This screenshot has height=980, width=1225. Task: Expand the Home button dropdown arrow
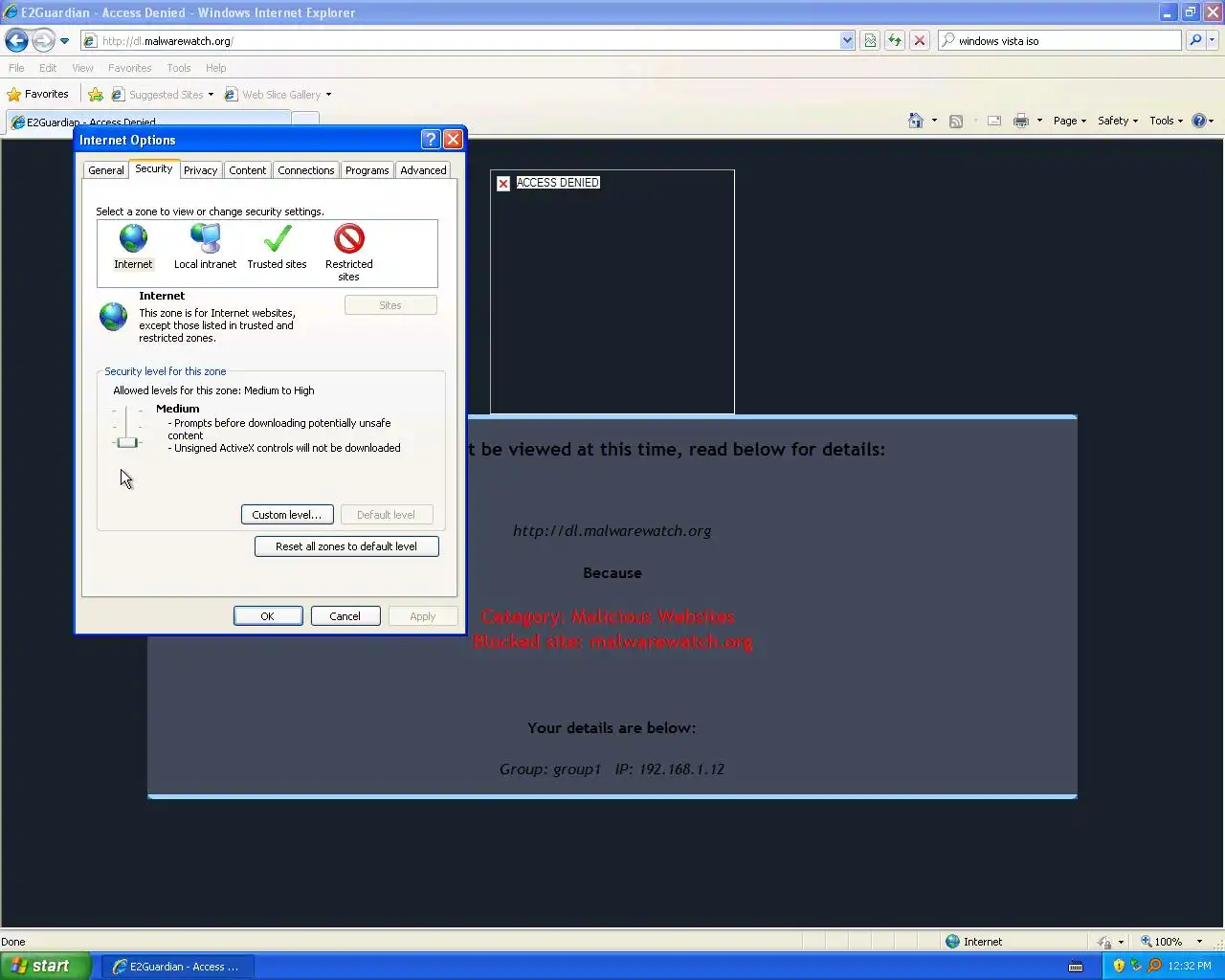(x=934, y=121)
